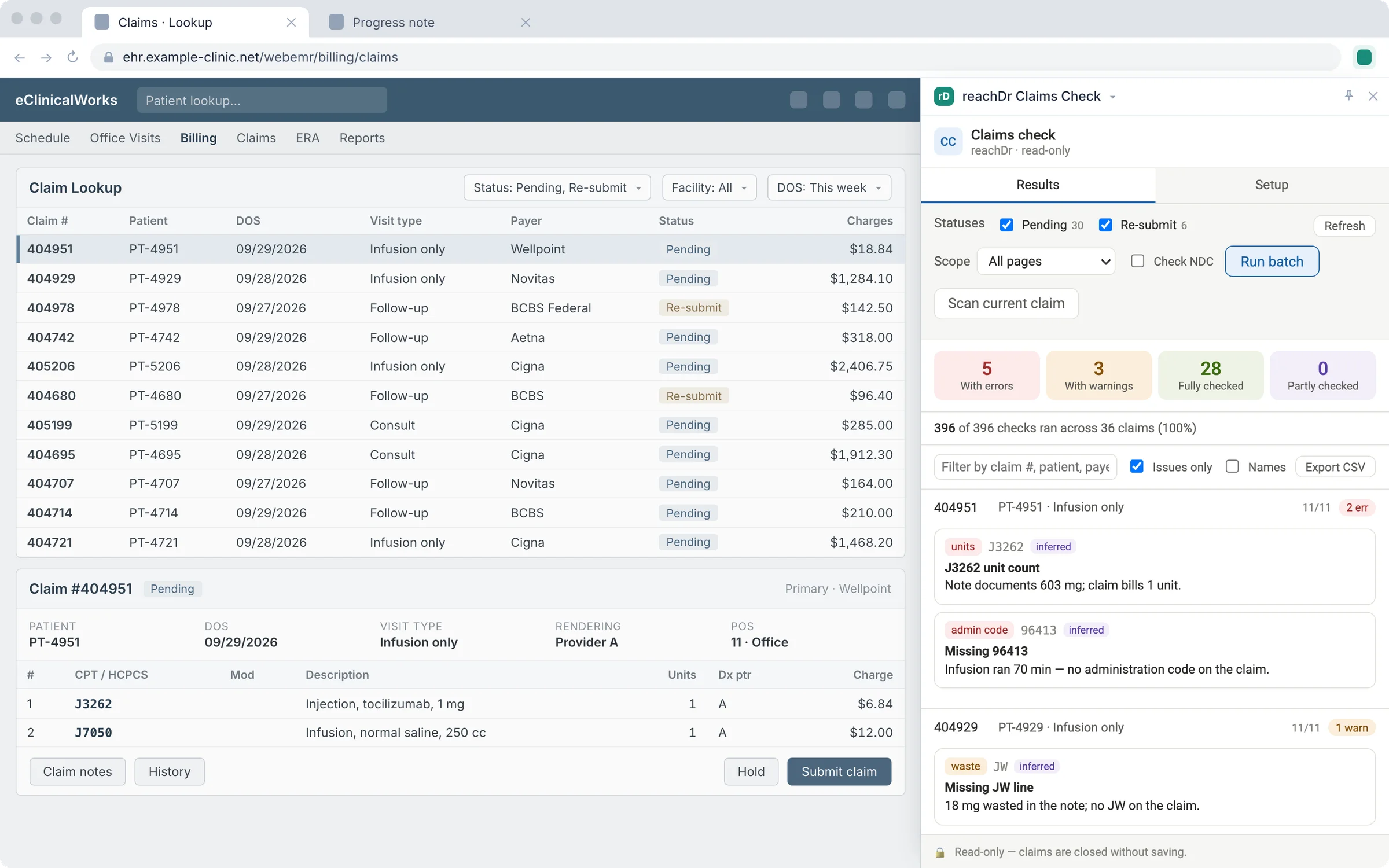Enable the Names checkbox

point(1232,467)
